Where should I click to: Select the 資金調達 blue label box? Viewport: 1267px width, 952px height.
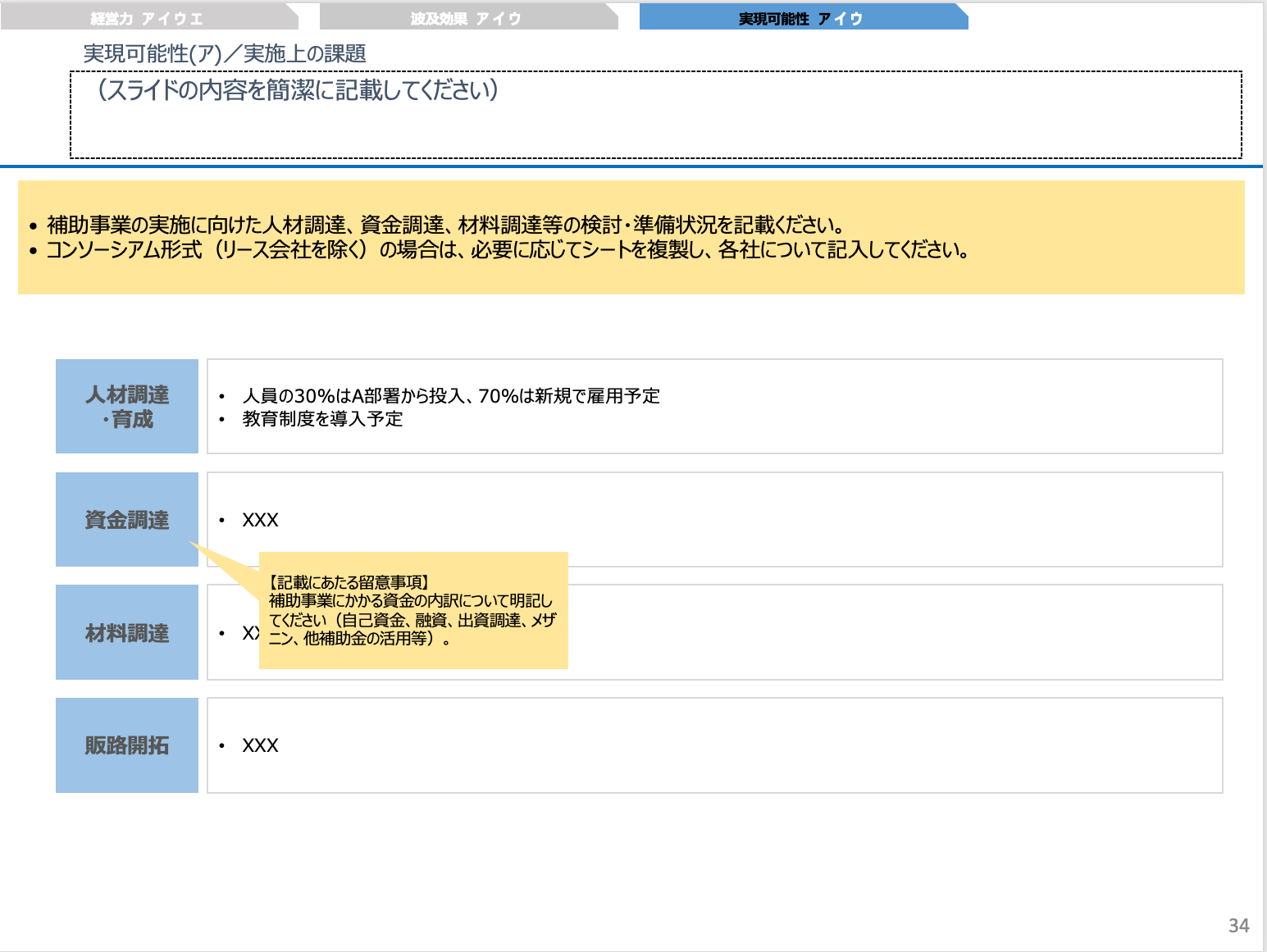pos(126,520)
